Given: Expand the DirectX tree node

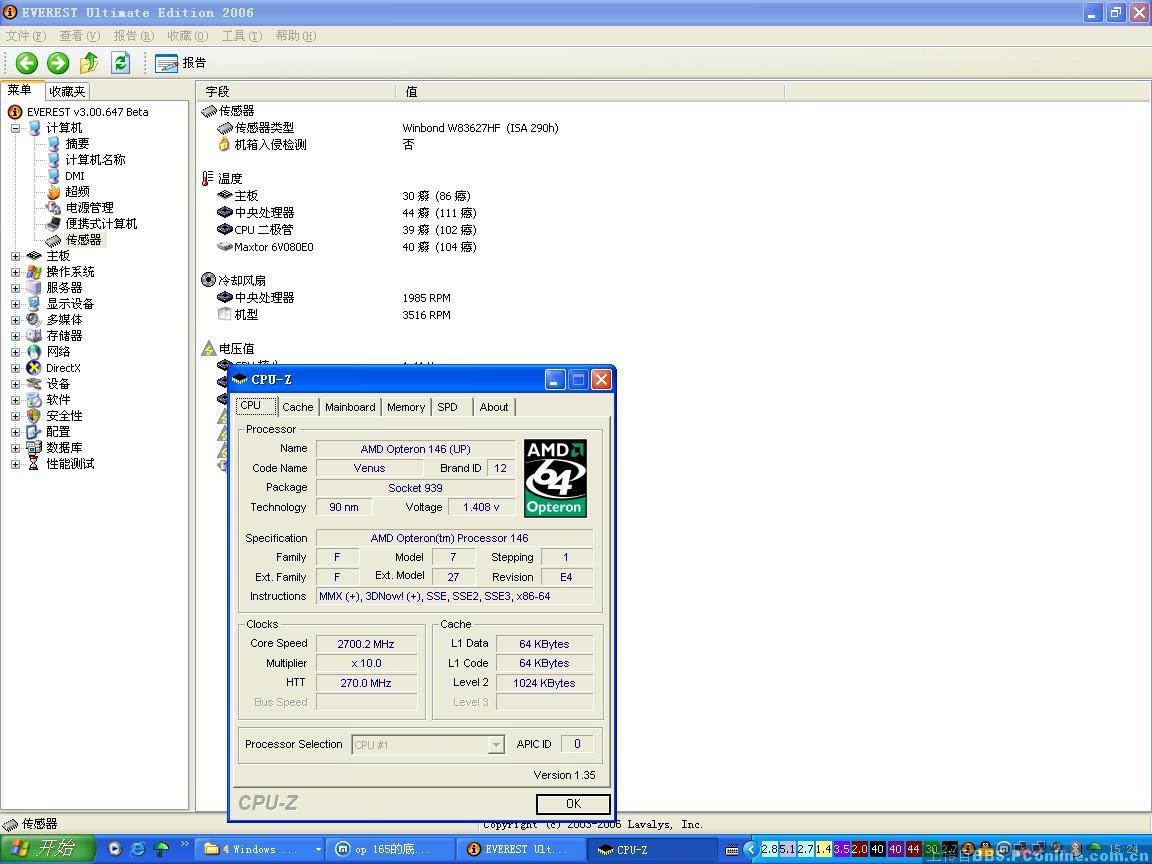Looking at the screenshot, I should (16, 368).
